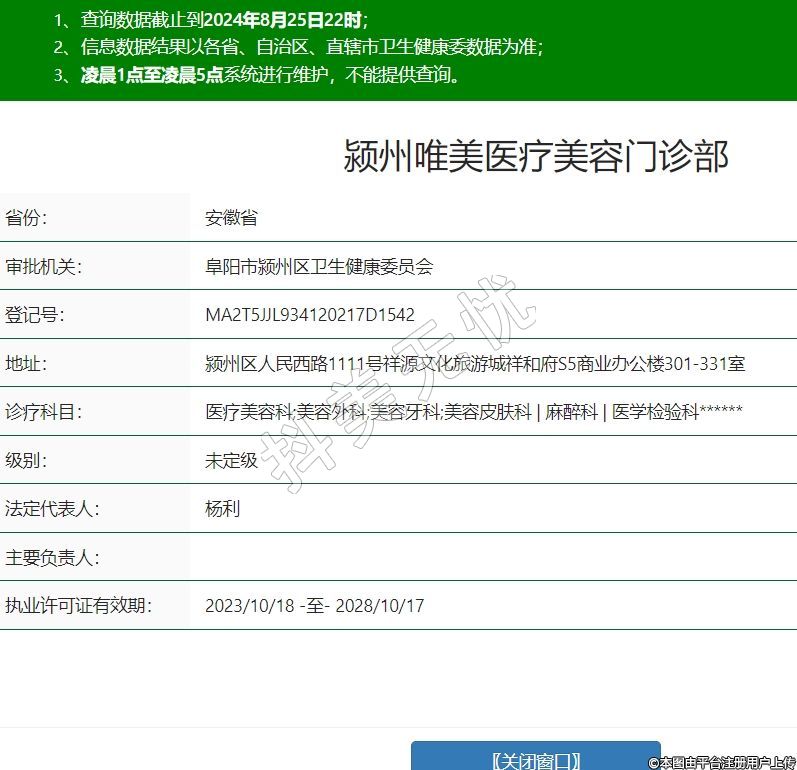The height and width of the screenshot is (770, 797).
Task: Click the 地址 field label
Action: 27,363
